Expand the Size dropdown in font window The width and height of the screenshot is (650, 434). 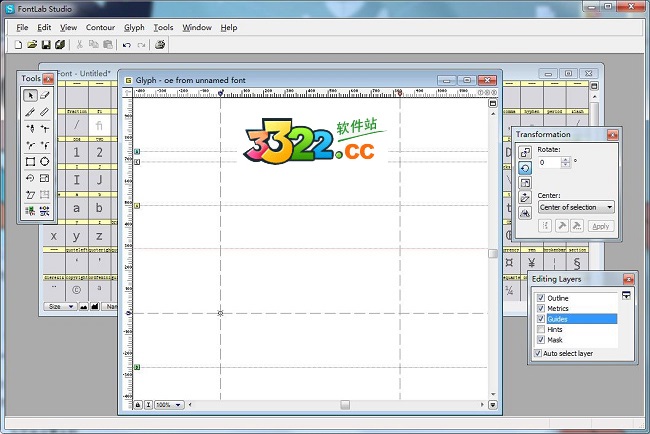click(58, 307)
